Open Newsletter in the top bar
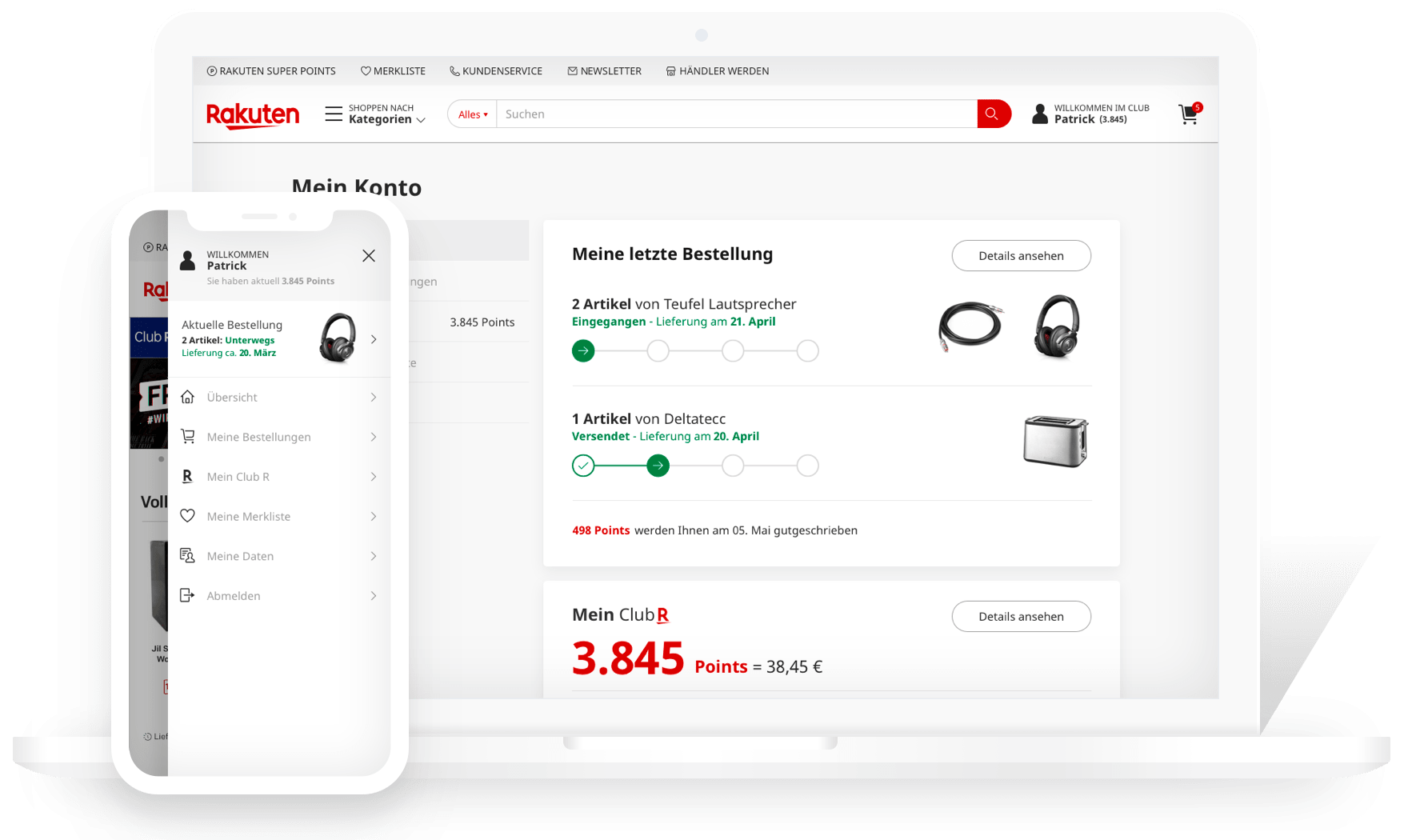1404x840 pixels. [605, 71]
